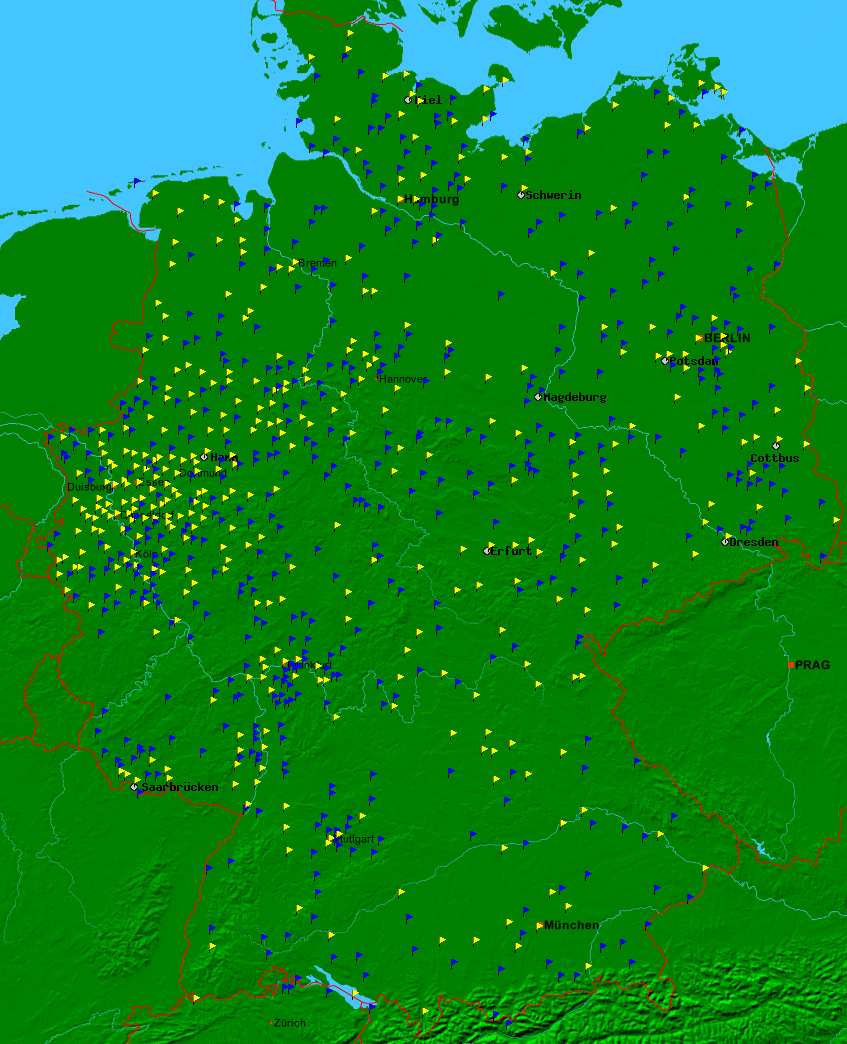Click the Duisburg city label
This screenshot has height=1044, width=847.
tap(89, 487)
